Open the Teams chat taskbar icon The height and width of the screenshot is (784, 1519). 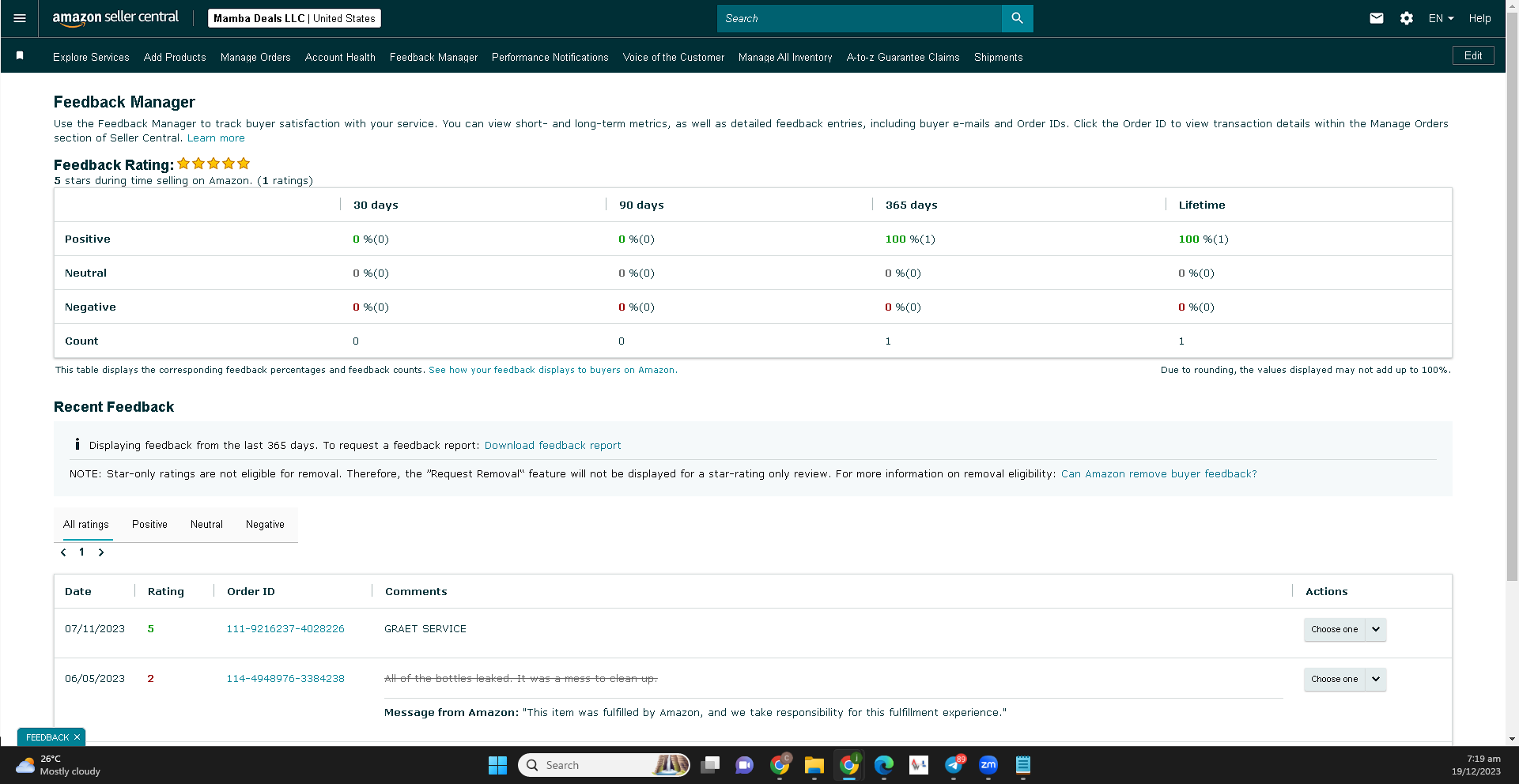pyautogui.click(x=744, y=765)
